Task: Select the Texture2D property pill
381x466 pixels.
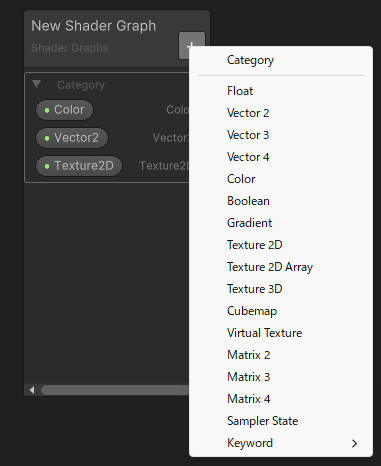Action: (79, 166)
